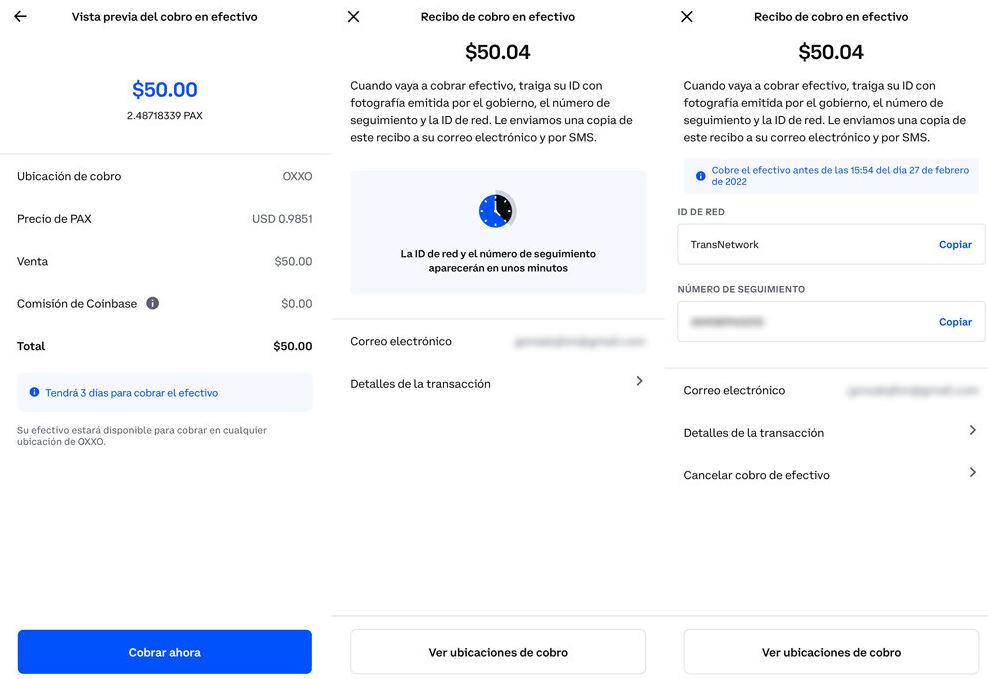Select the blurred tracking number field
The width and height of the screenshot is (988, 679).
(831, 322)
